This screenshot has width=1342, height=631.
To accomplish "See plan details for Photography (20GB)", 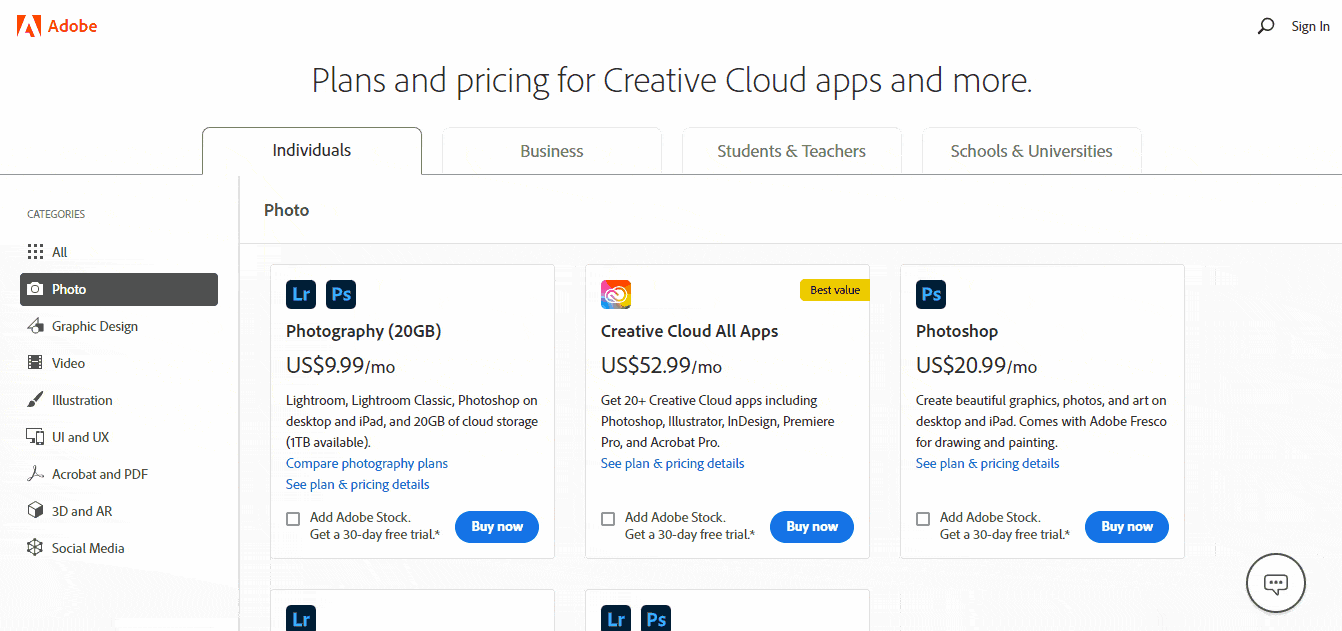I will point(358,485).
